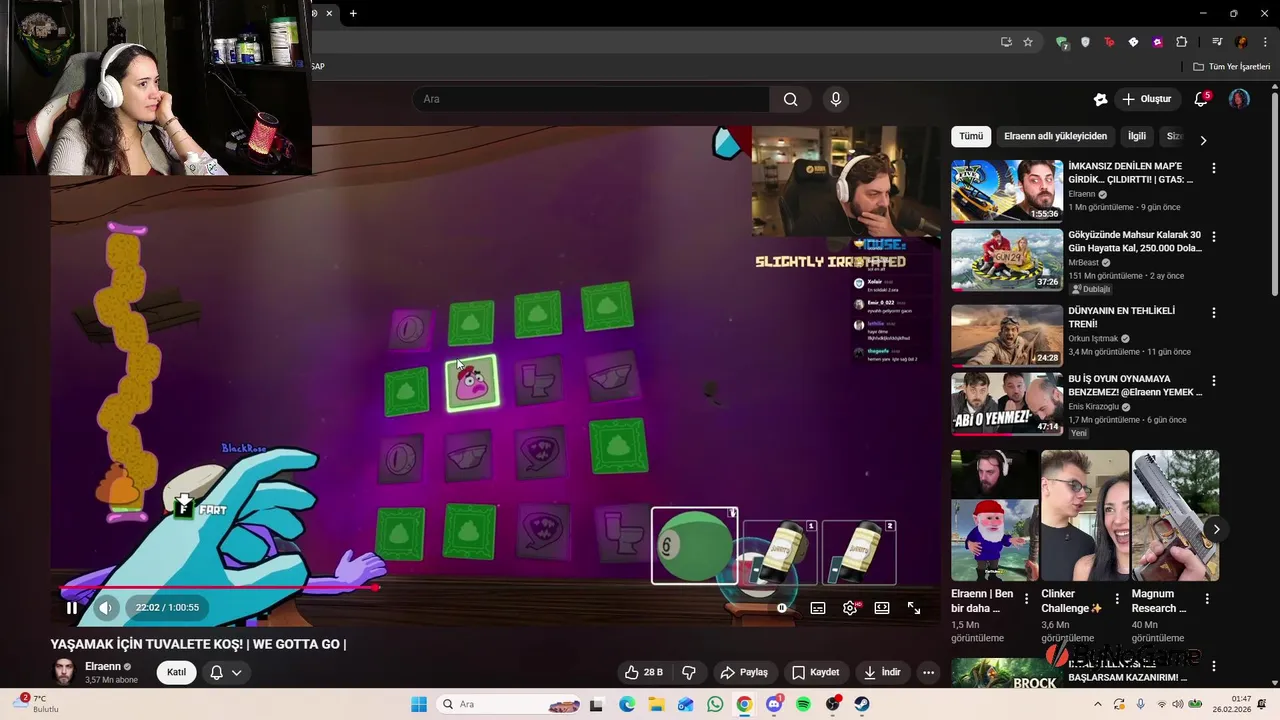Click the sparkle icon beside Oluştur
Image resolution: width=1280 pixels, height=720 pixels.
coord(1100,99)
